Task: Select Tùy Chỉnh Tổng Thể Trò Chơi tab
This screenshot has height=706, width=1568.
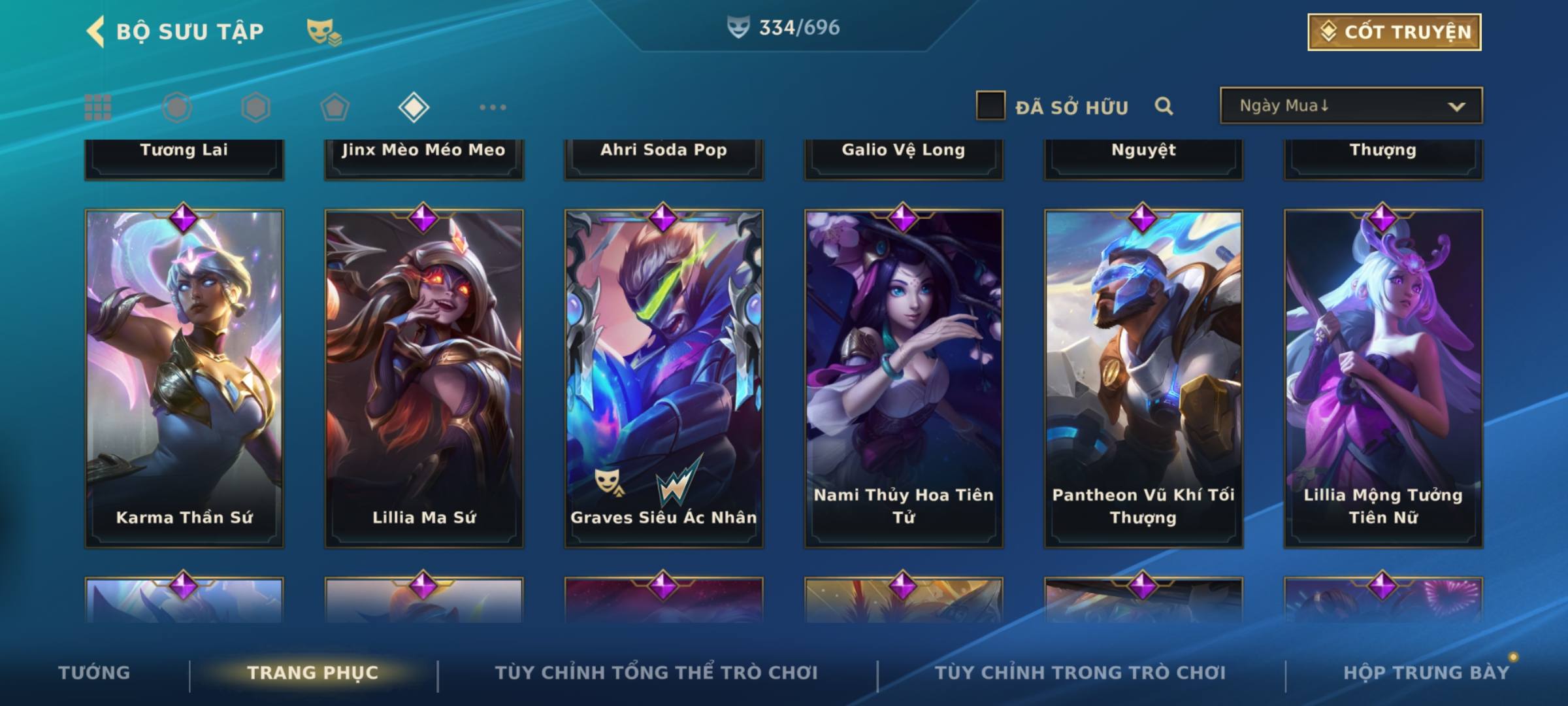Action: [x=656, y=673]
